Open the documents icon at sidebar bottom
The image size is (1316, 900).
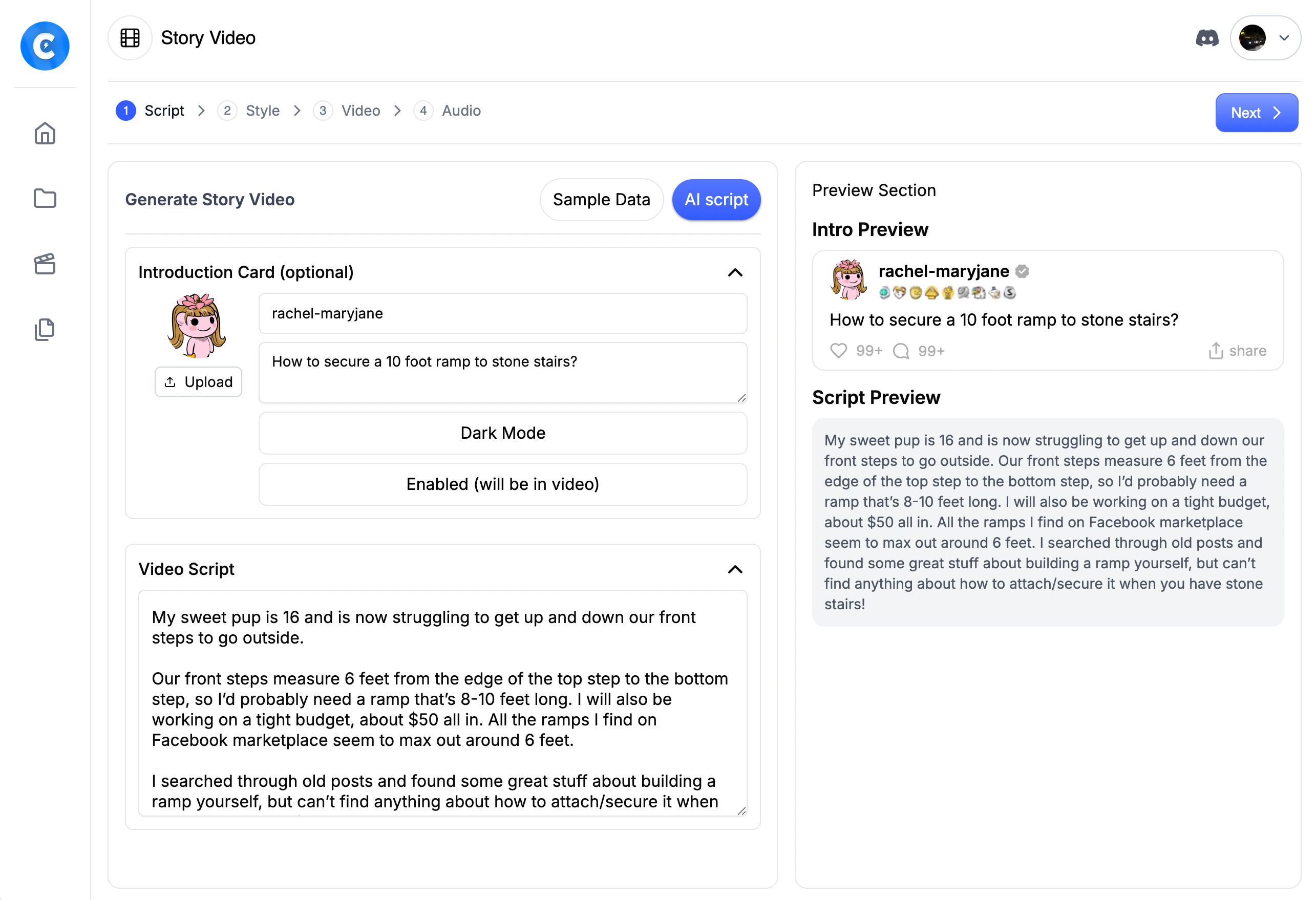tap(45, 329)
